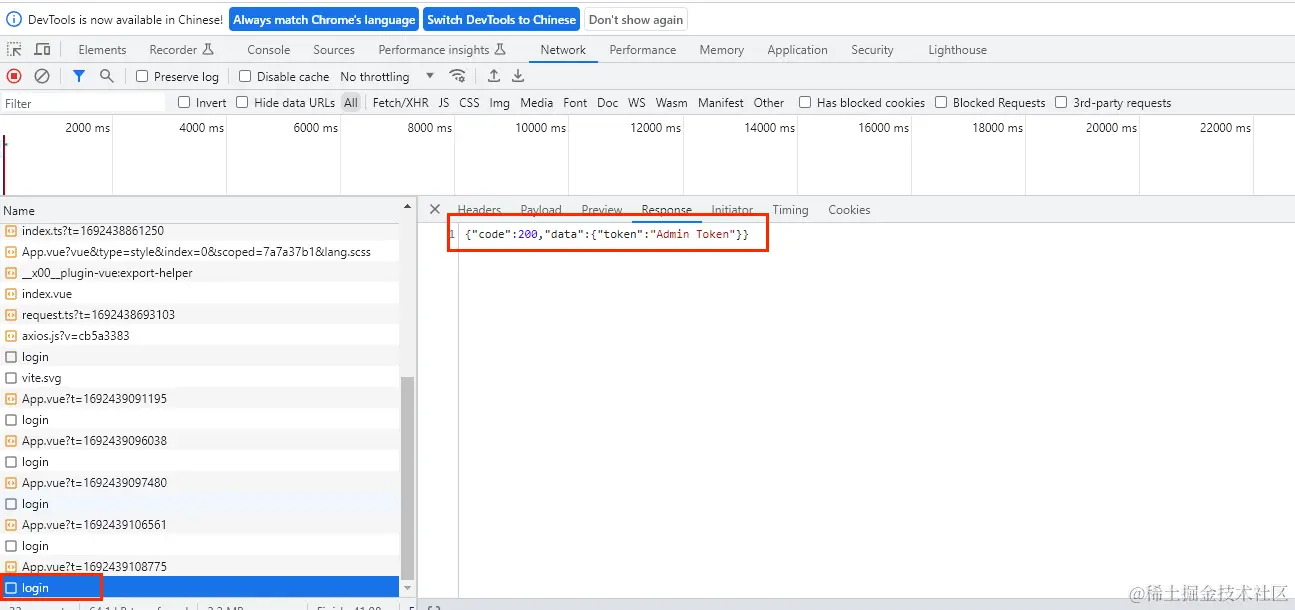Click Switch DevTools to Chinese
The image size is (1295, 610).
[501, 19]
